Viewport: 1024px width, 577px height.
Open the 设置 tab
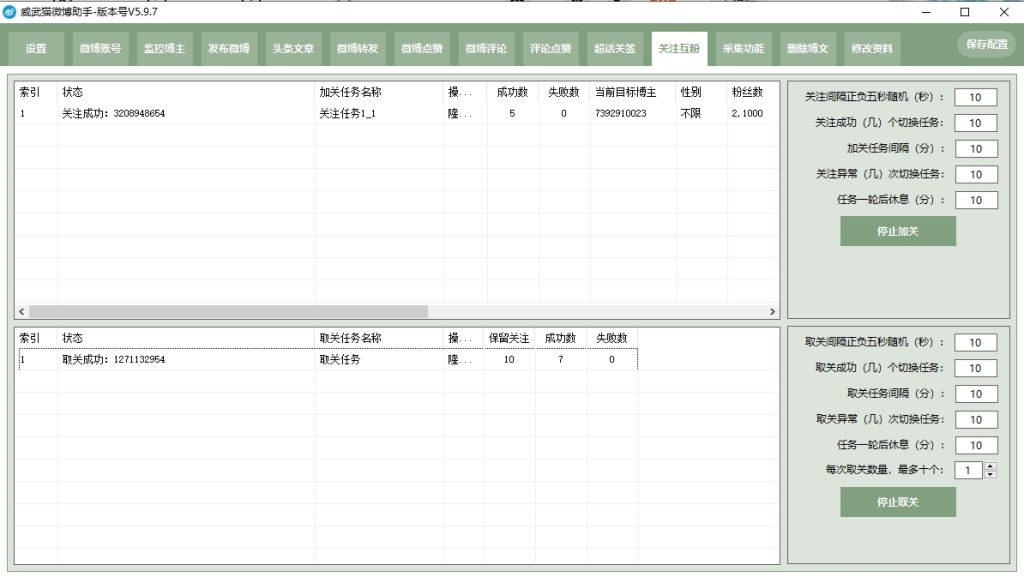click(x=36, y=48)
